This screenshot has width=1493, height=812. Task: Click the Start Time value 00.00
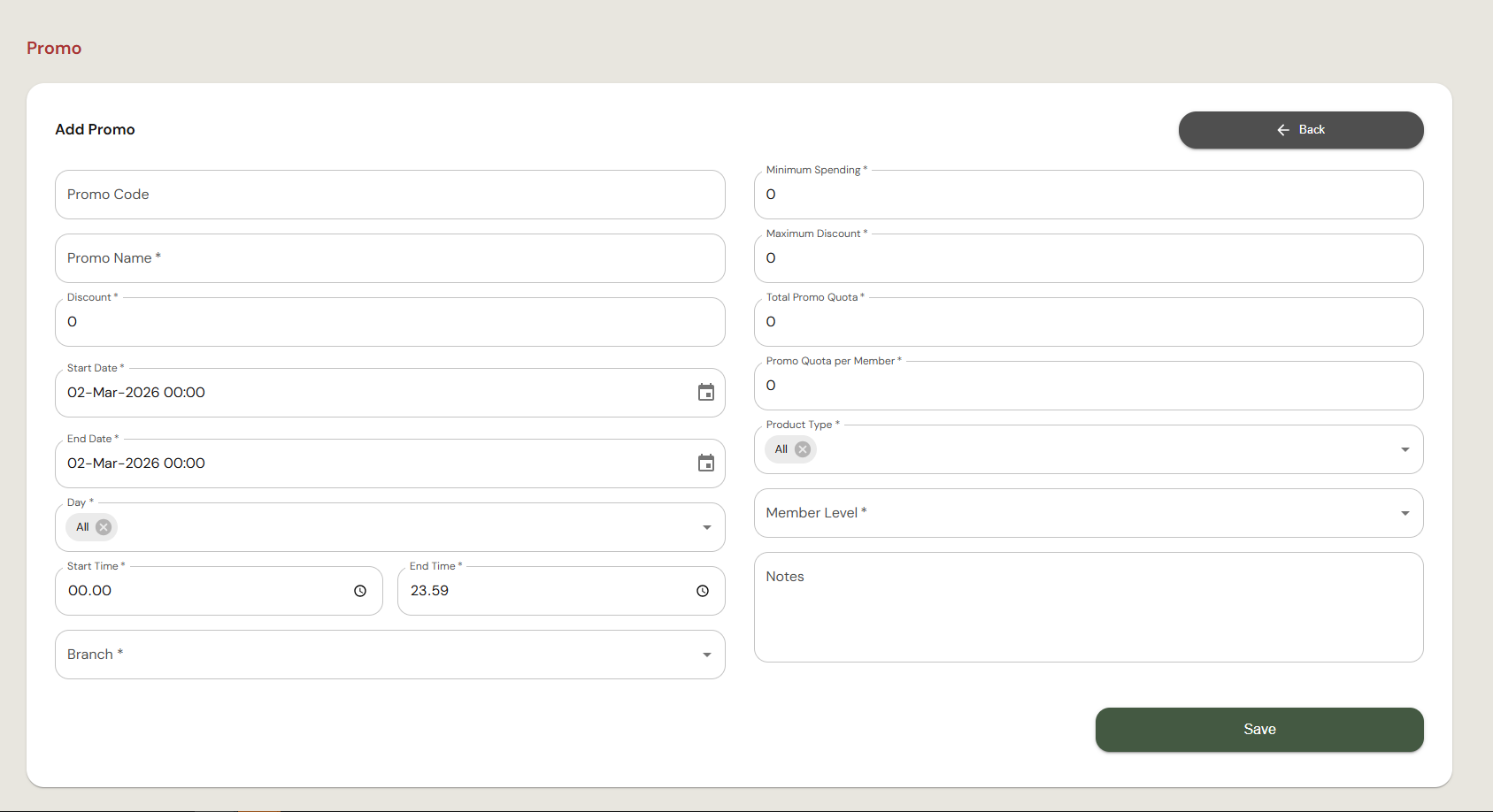pos(90,591)
